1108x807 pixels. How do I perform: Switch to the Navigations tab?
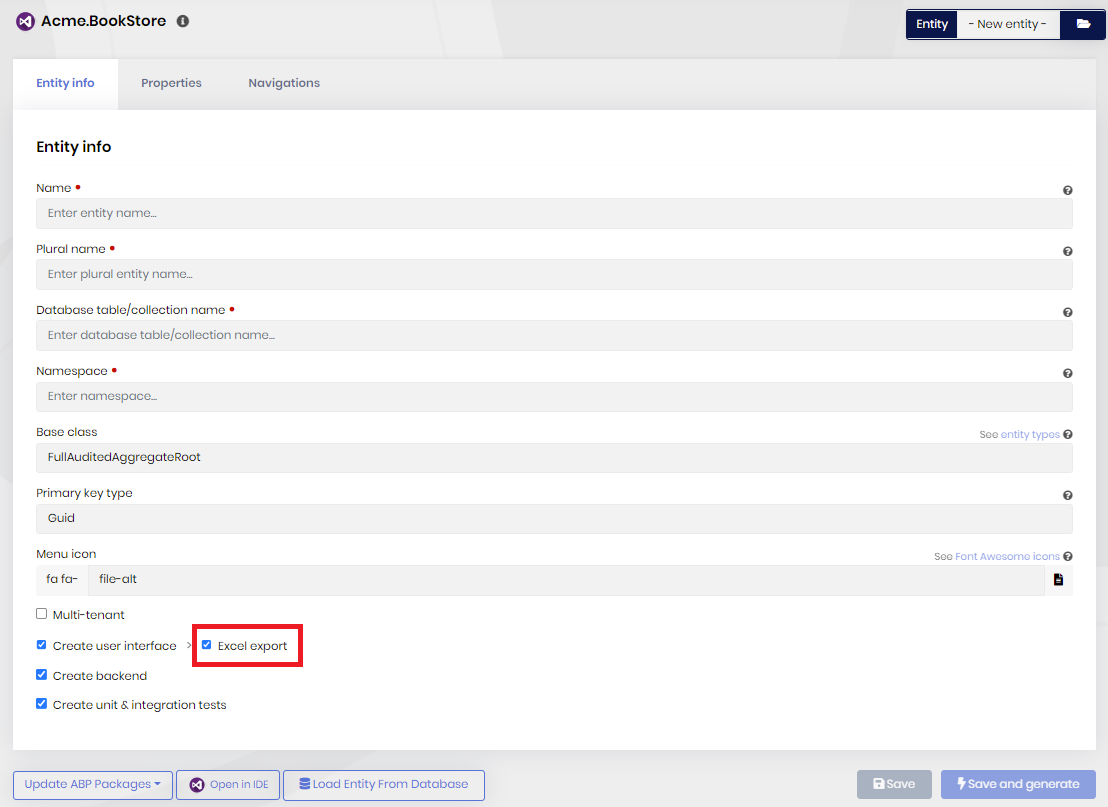[x=284, y=83]
